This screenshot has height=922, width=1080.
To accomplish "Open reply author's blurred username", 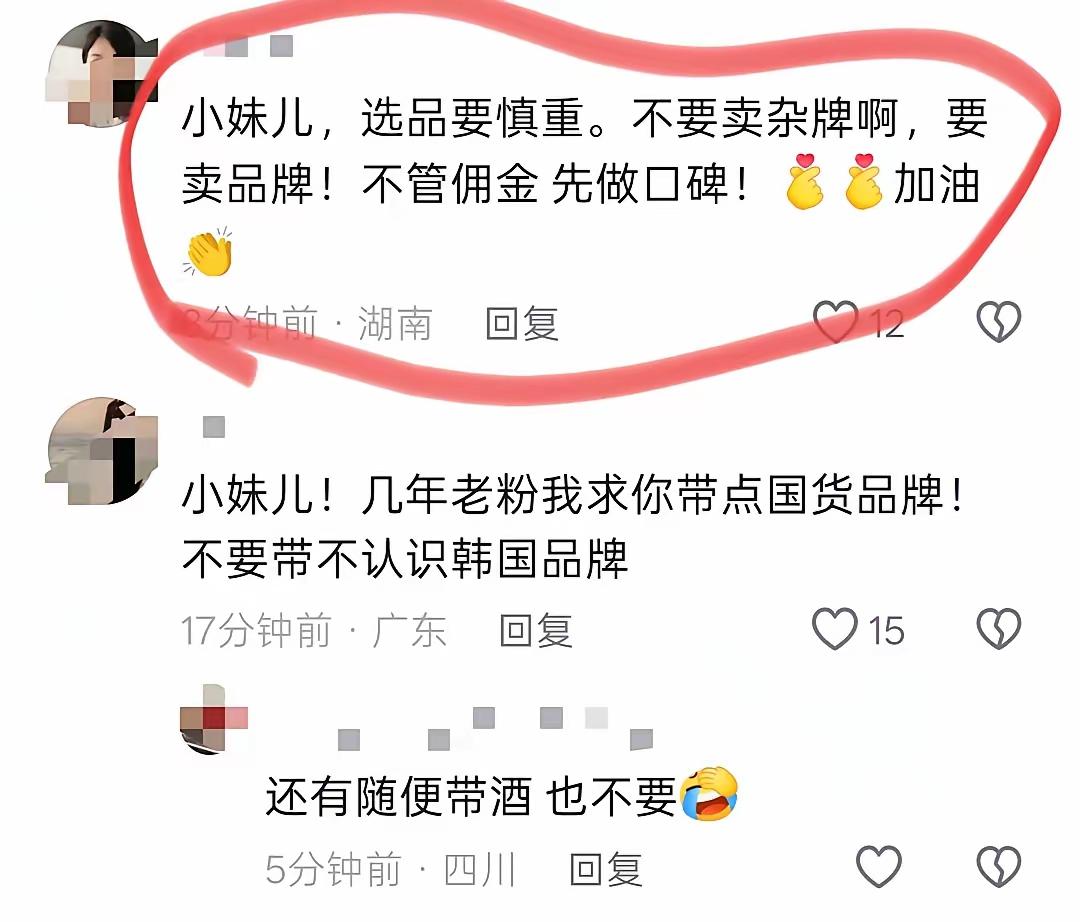I will pos(495,729).
